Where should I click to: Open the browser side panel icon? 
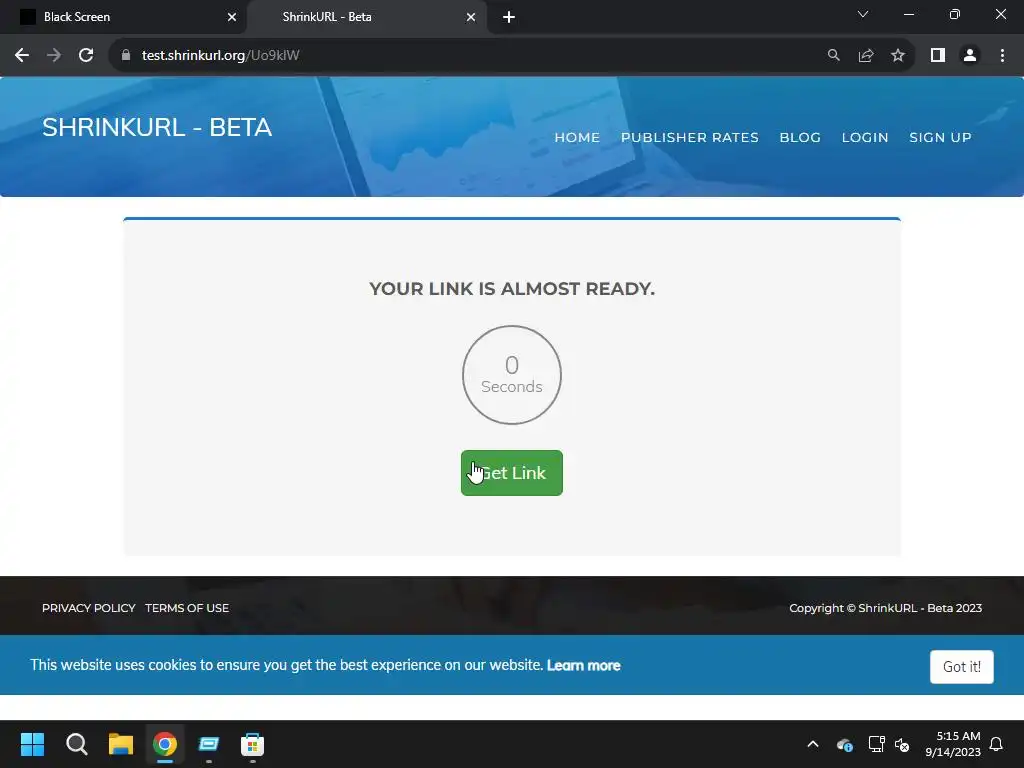[x=938, y=56]
